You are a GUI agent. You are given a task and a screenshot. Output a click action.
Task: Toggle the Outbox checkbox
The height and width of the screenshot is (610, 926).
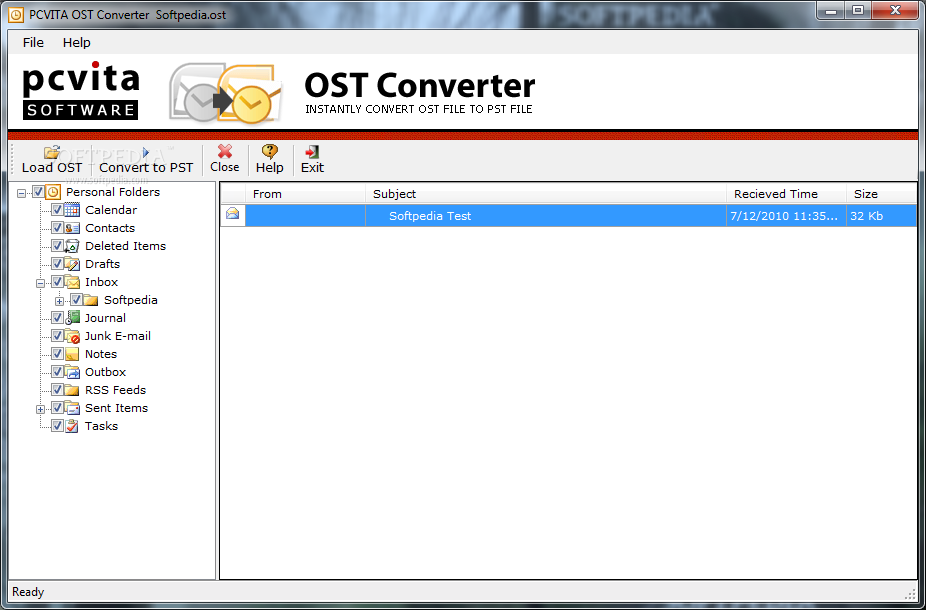click(x=57, y=372)
